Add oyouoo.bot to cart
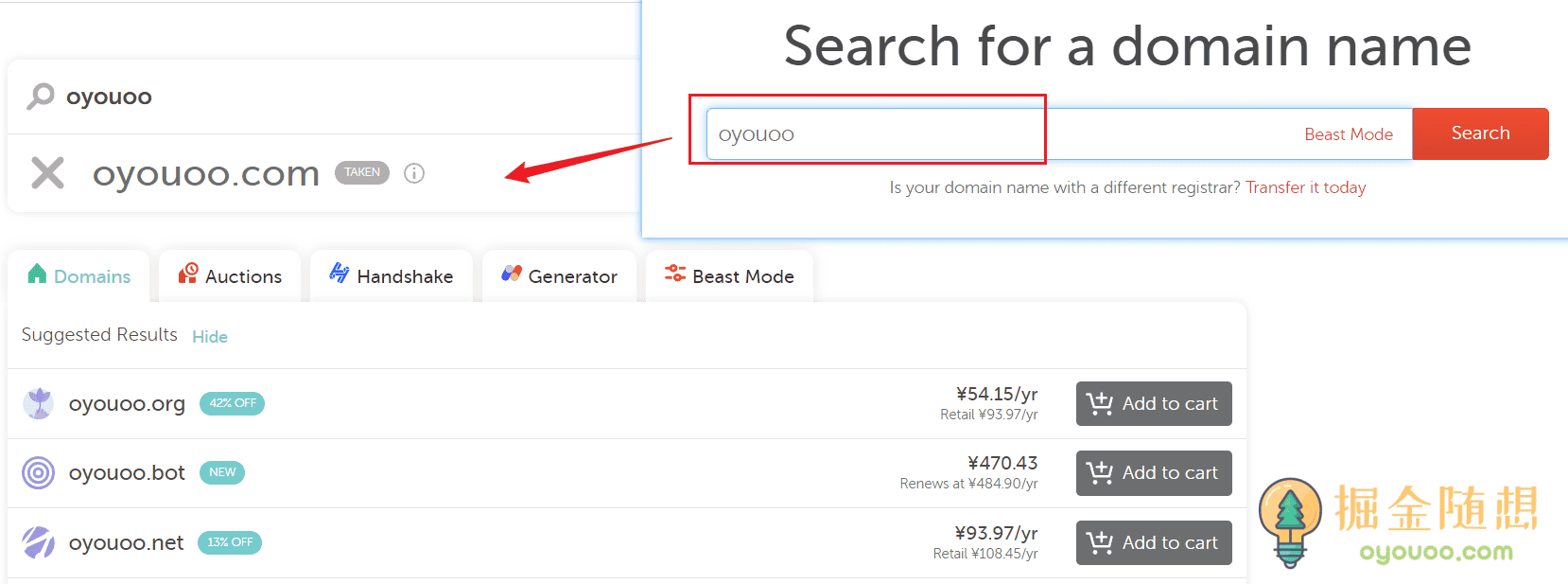1568x584 pixels. click(x=1153, y=473)
